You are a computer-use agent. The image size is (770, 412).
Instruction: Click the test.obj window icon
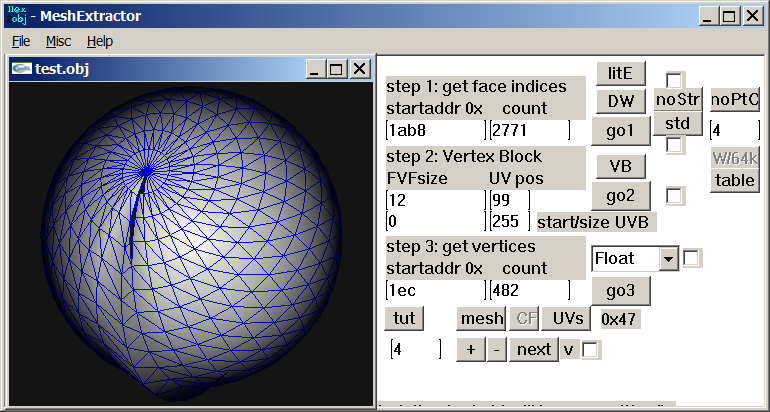[x=21, y=68]
